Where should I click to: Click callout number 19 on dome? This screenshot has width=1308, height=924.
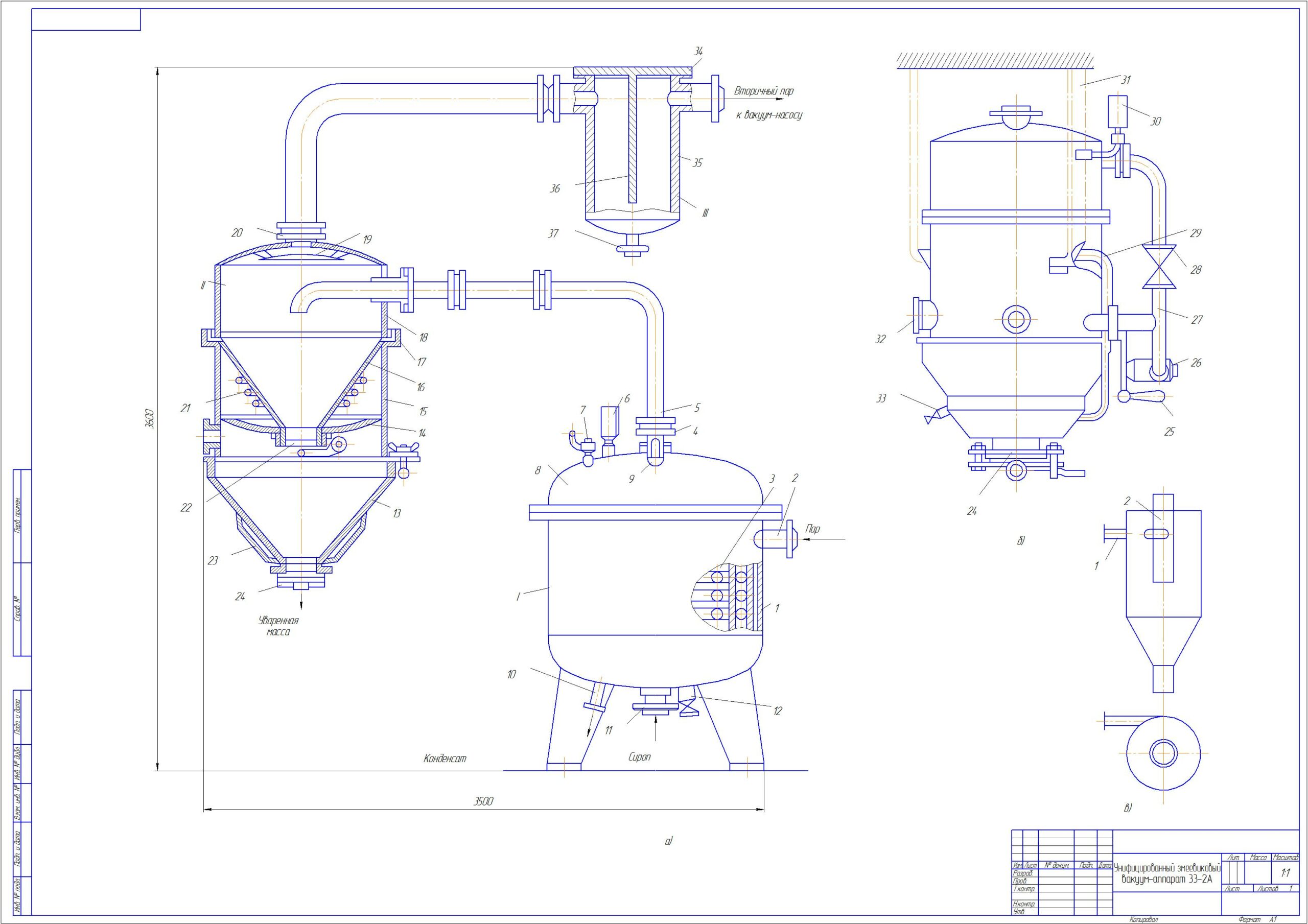click(x=367, y=240)
